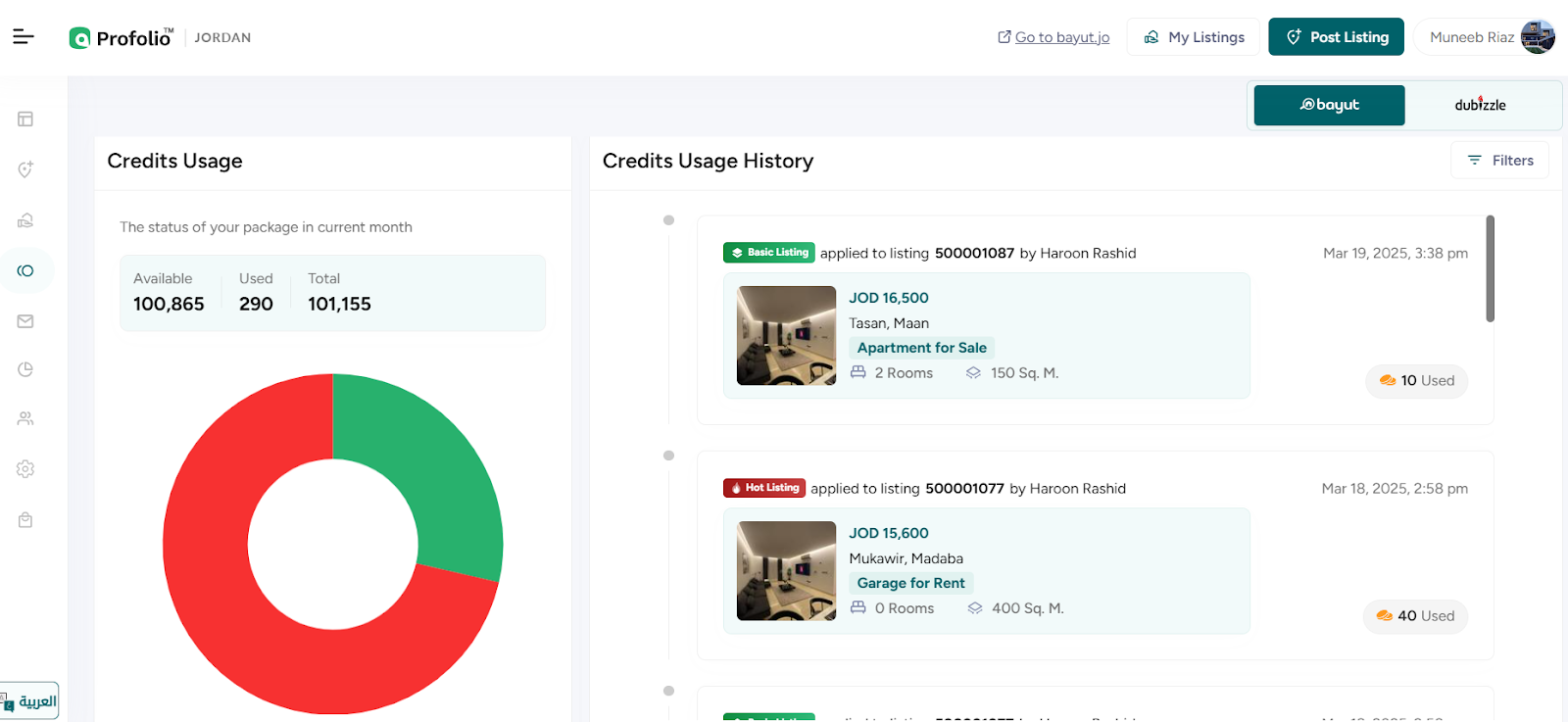Click the first timeline dot for Mar 19 entry
The width and height of the screenshot is (1568, 722).
(x=669, y=220)
